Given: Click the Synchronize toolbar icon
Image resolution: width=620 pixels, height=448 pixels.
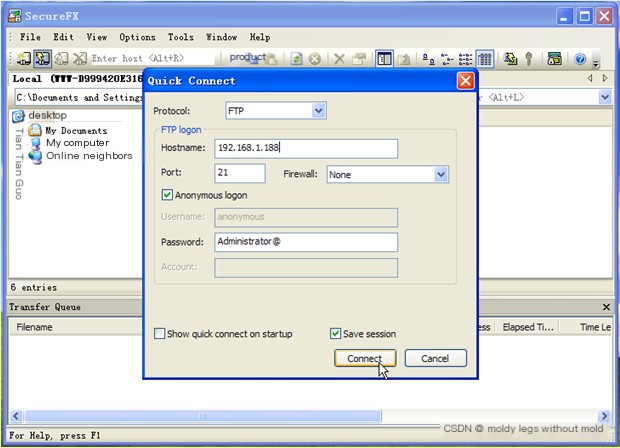Looking at the screenshot, I should click(510, 59).
